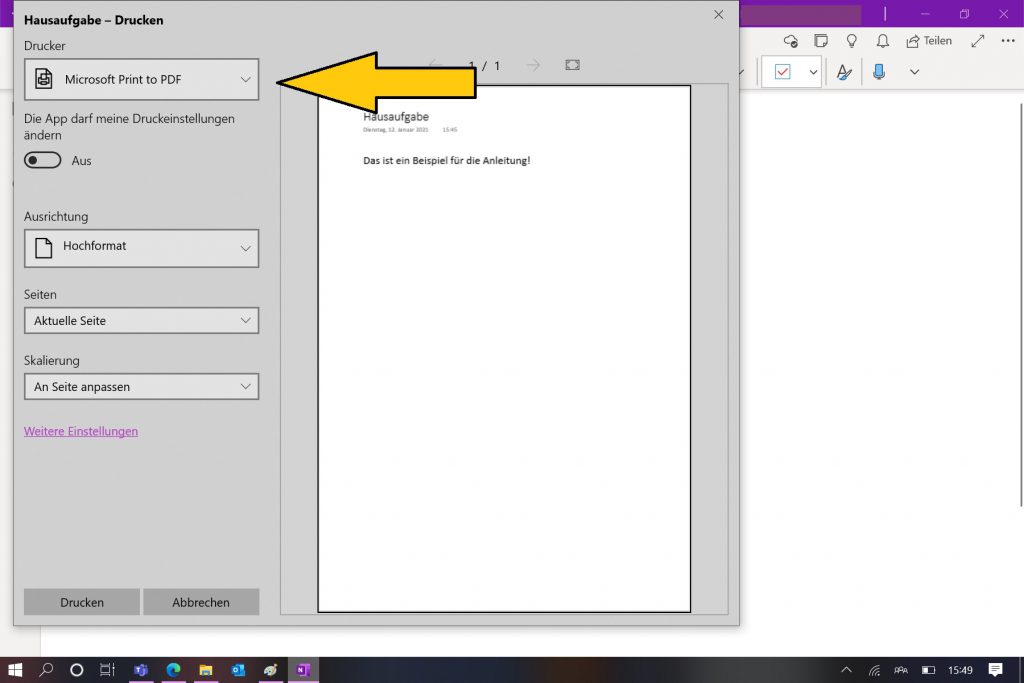Click the fit-to-window preview icon
Screen dimensions: 1024x683
tap(572, 65)
